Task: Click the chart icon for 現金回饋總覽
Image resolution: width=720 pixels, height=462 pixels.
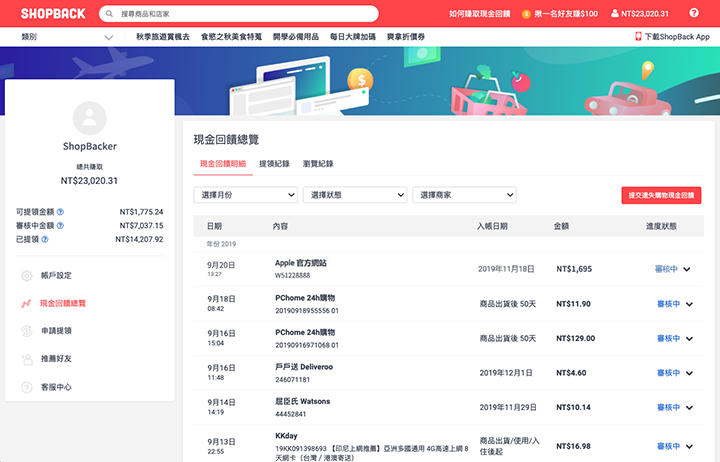Action: click(26, 304)
